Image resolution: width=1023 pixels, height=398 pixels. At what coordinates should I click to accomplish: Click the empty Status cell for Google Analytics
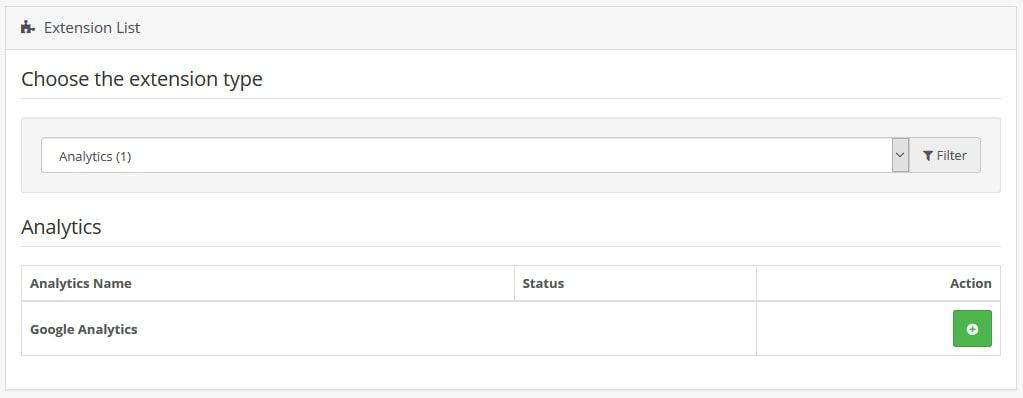click(635, 329)
